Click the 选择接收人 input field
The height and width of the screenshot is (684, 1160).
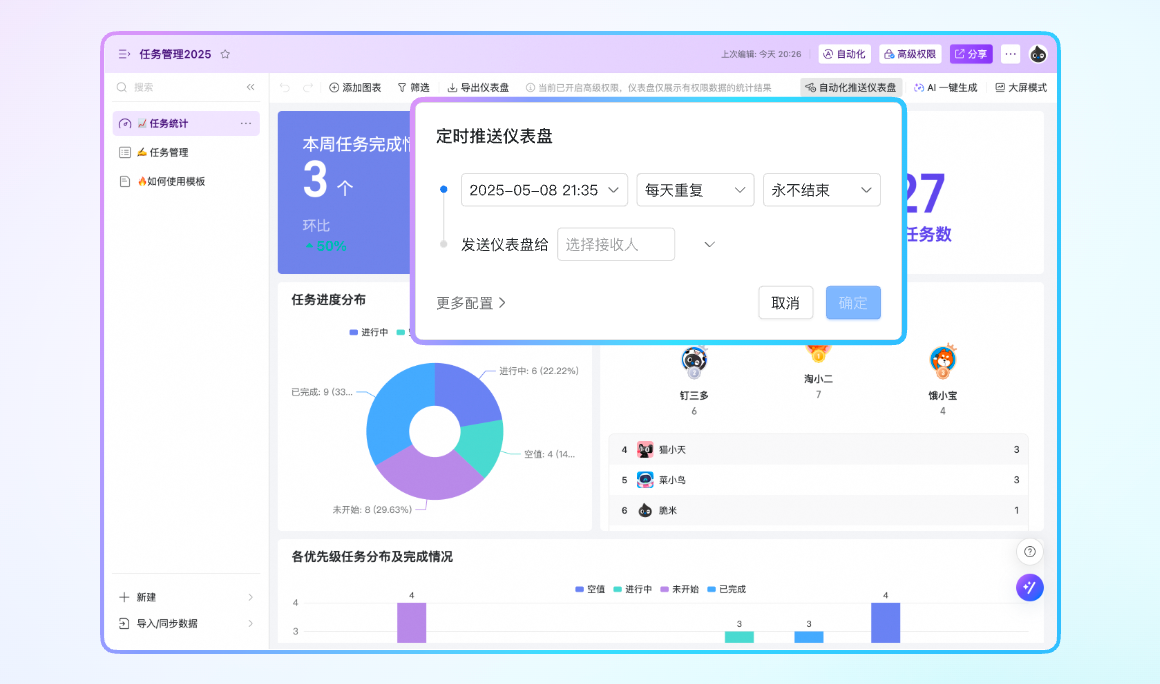(616, 244)
